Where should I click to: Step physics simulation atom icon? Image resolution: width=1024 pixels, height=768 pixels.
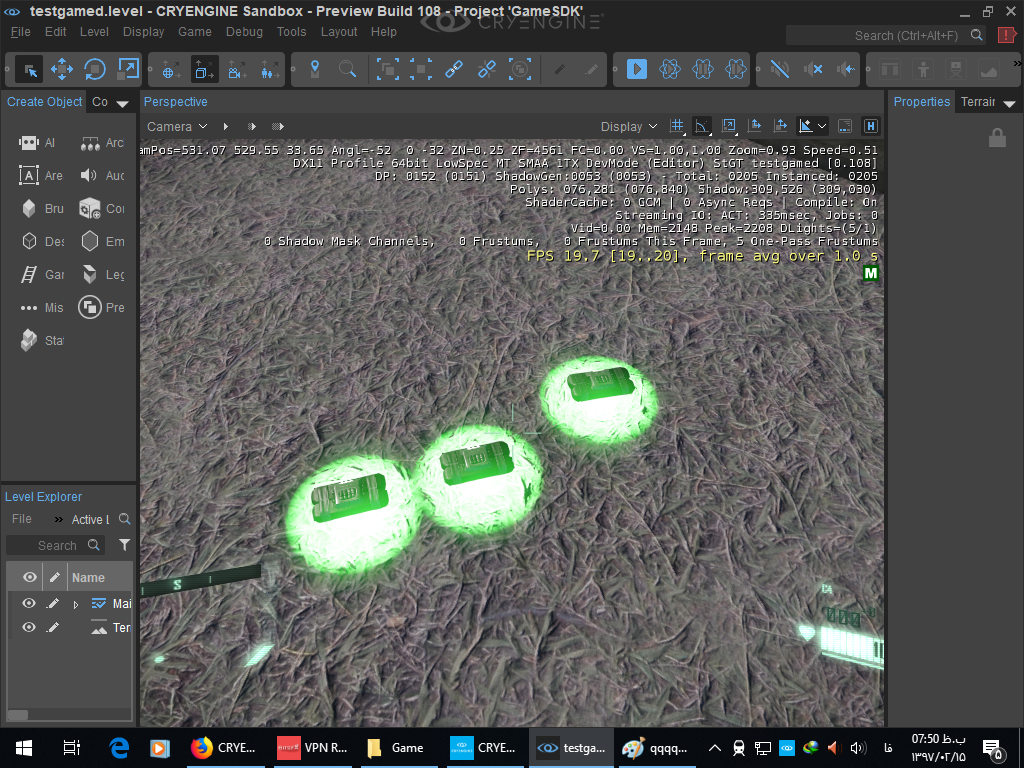[735, 69]
